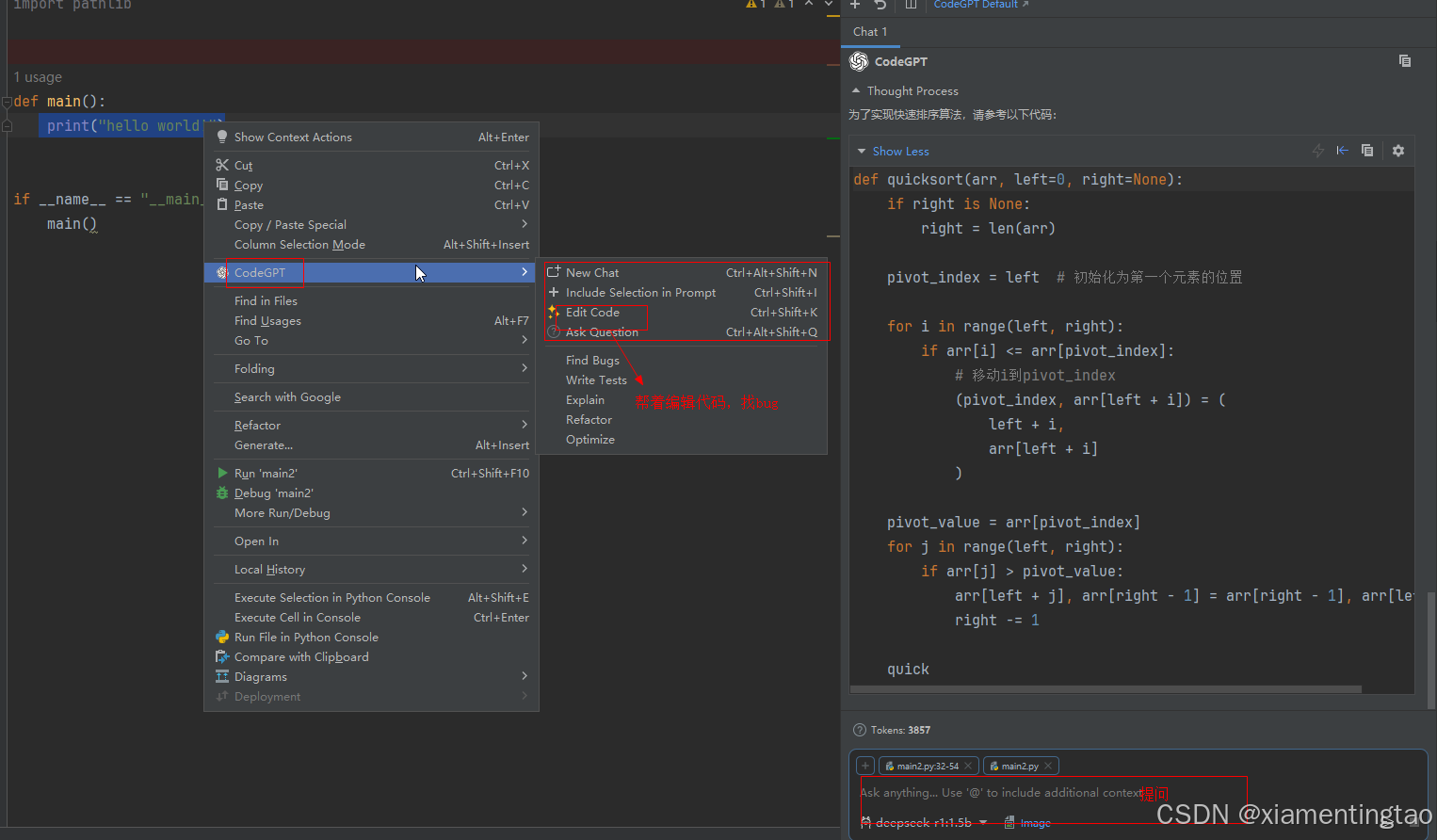Insert code at caret arrow icon
The image size is (1437, 840).
[1342, 151]
